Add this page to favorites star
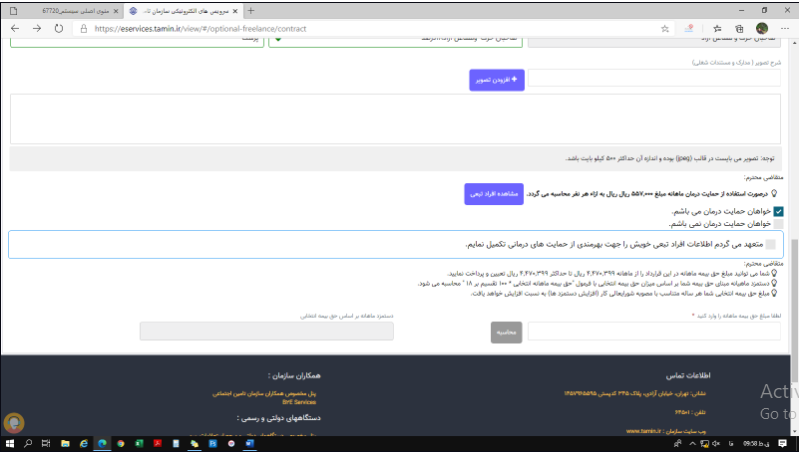The image size is (799, 453). [x=664, y=29]
